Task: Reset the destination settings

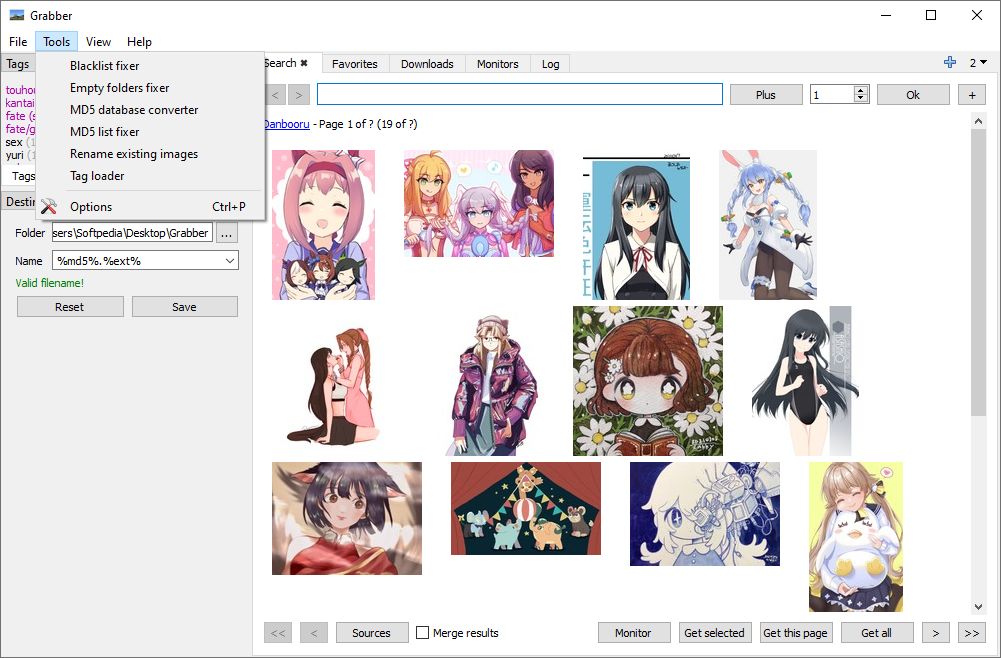Action: point(70,306)
